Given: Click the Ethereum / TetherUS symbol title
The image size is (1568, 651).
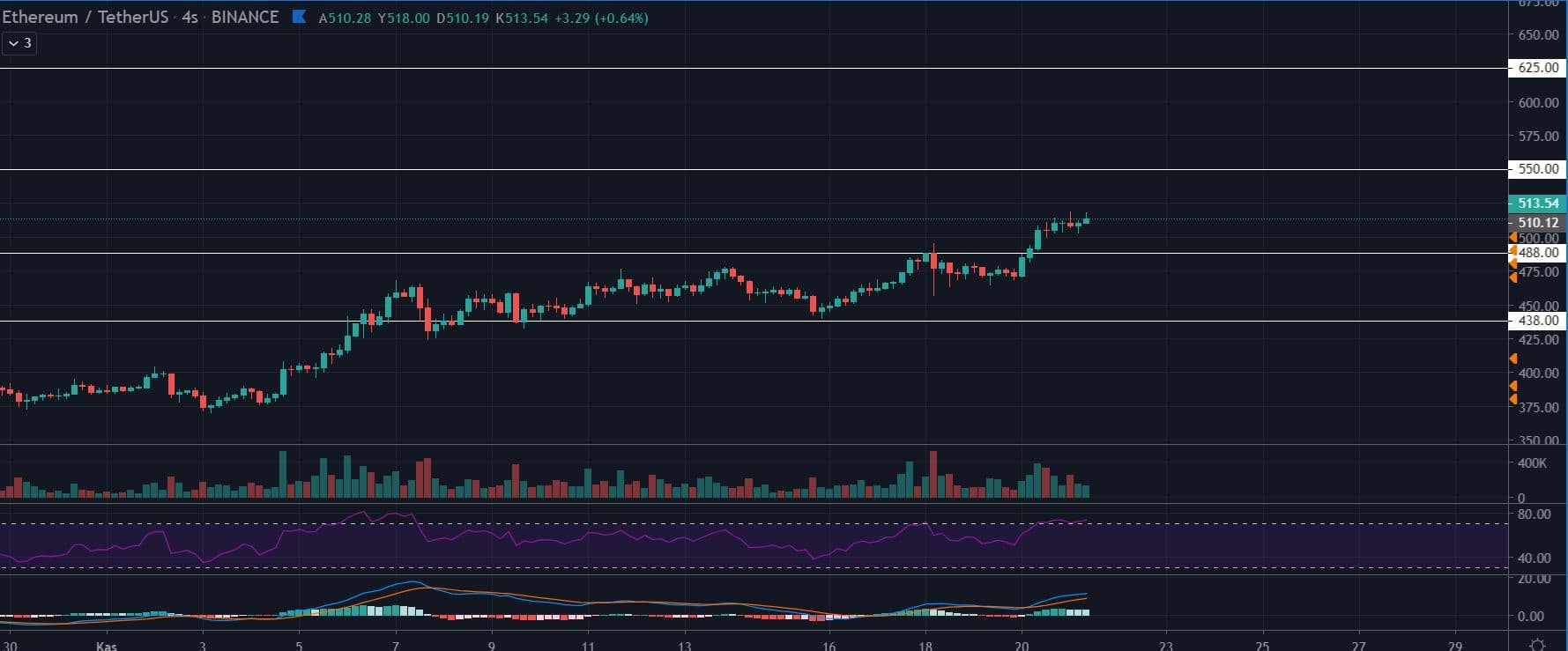Looking at the screenshot, I should coord(85,18).
